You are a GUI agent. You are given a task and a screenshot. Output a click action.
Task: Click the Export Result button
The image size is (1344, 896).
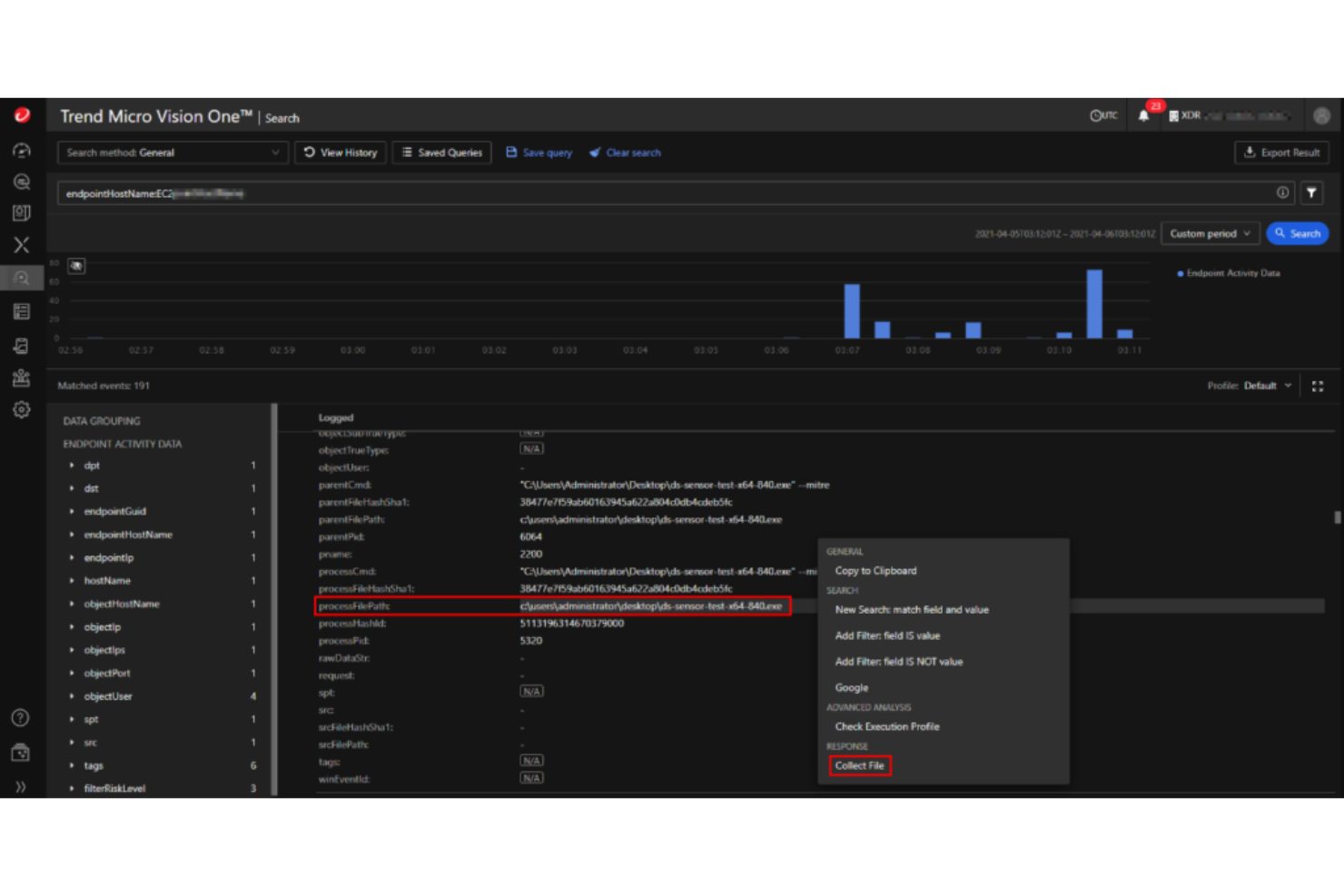coord(1281,153)
